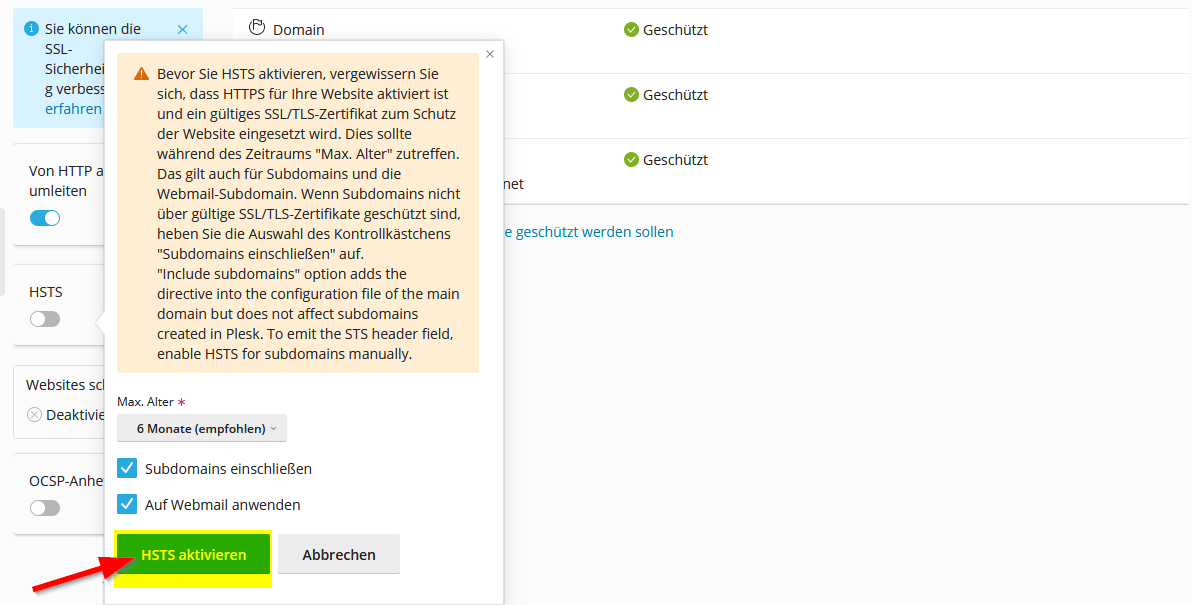The image size is (1192, 605).
Task: Click the Abbrechen button
Action: click(x=339, y=554)
